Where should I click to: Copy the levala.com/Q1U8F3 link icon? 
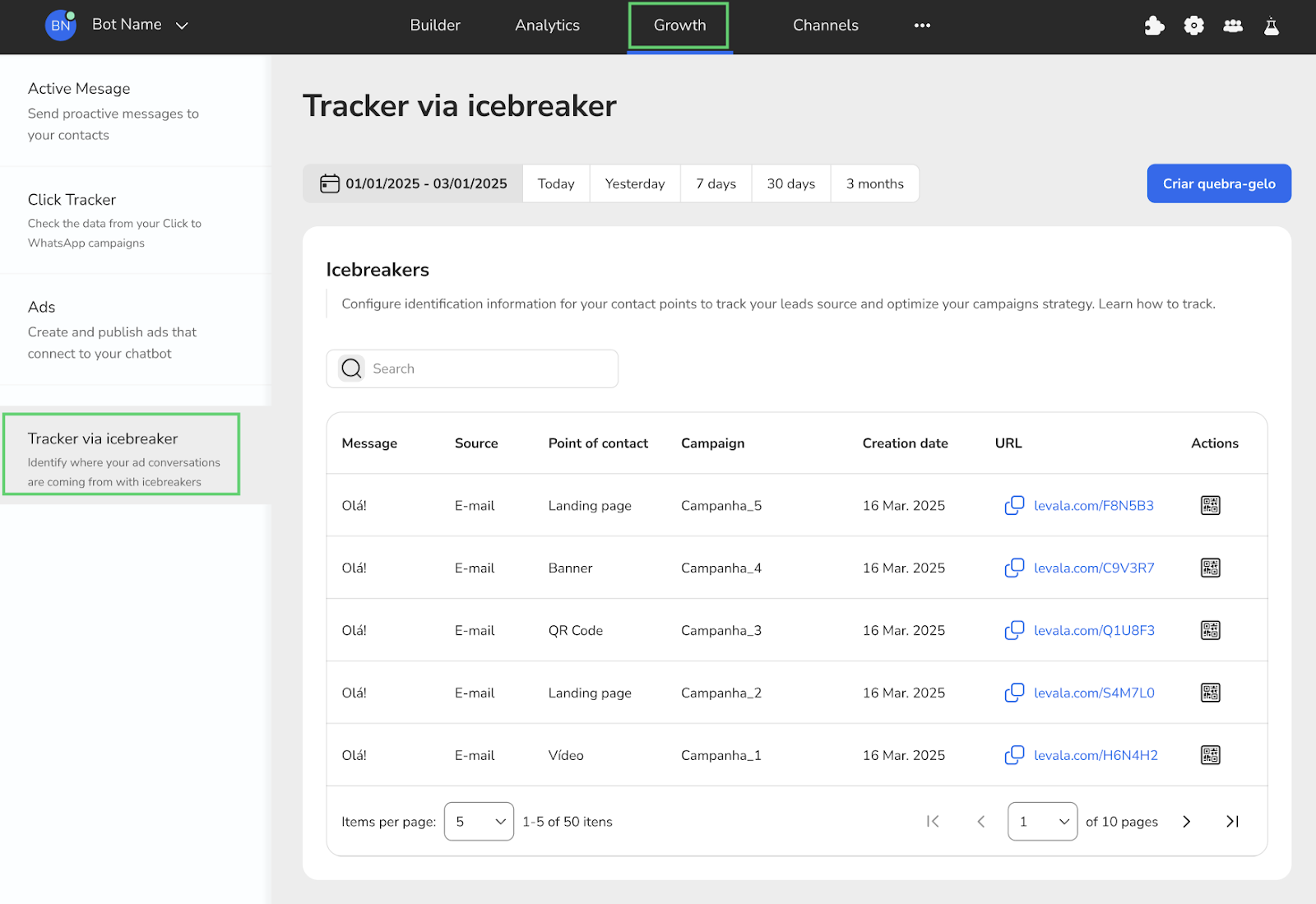point(1014,630)
